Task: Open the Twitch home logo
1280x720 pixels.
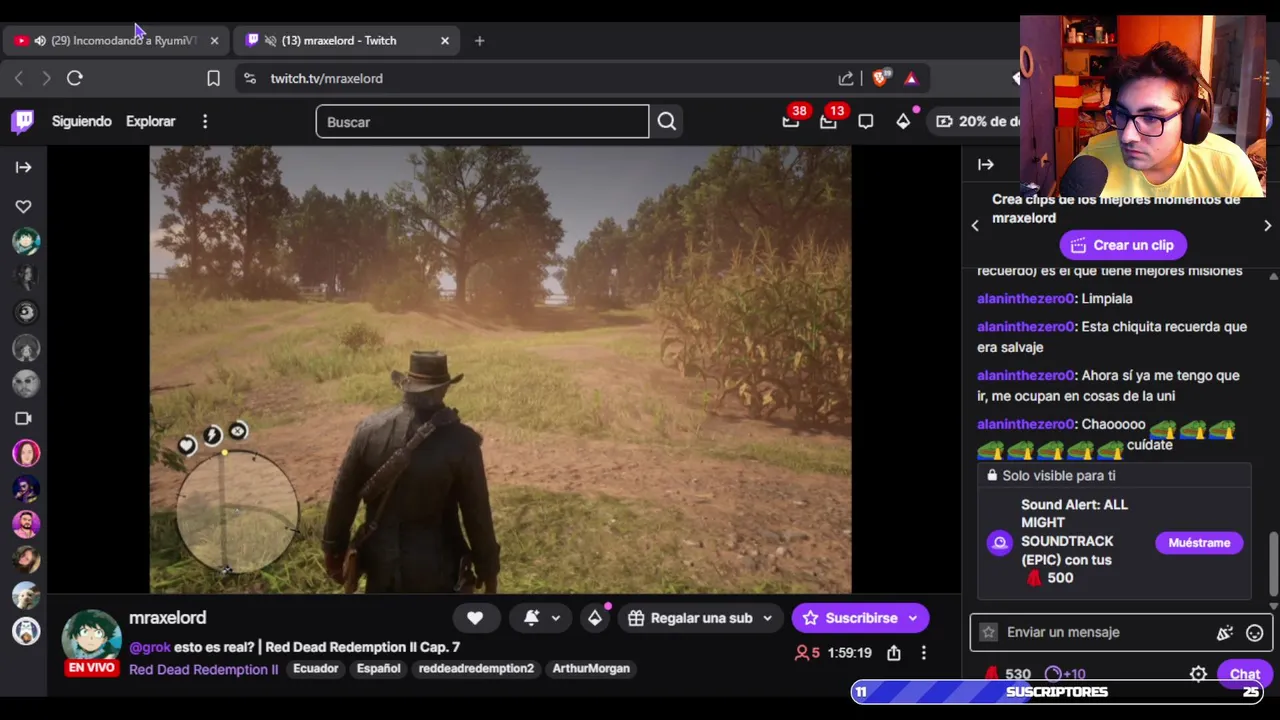Action: 23,122
